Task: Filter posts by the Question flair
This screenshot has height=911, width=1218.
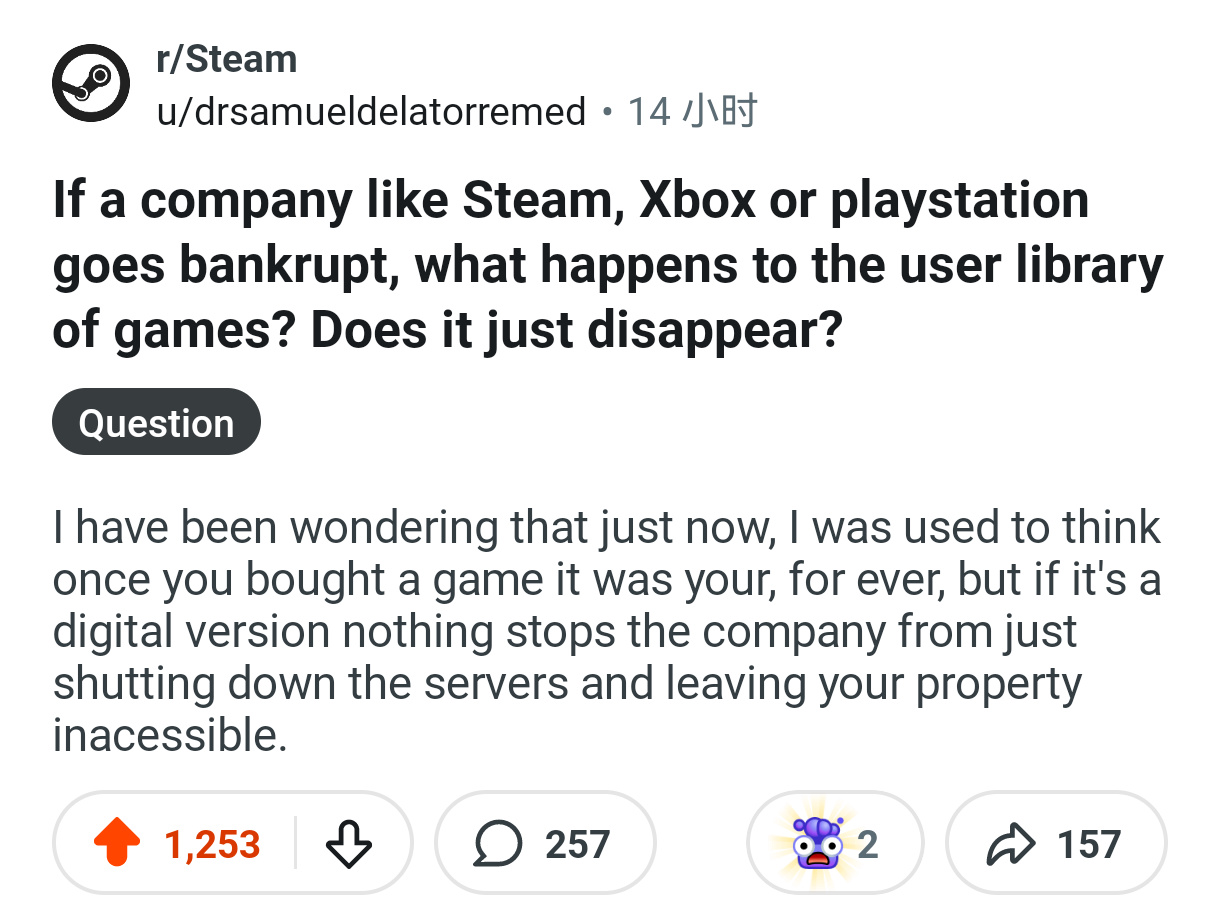Action: pyautogui.click(x=156, y=422)
